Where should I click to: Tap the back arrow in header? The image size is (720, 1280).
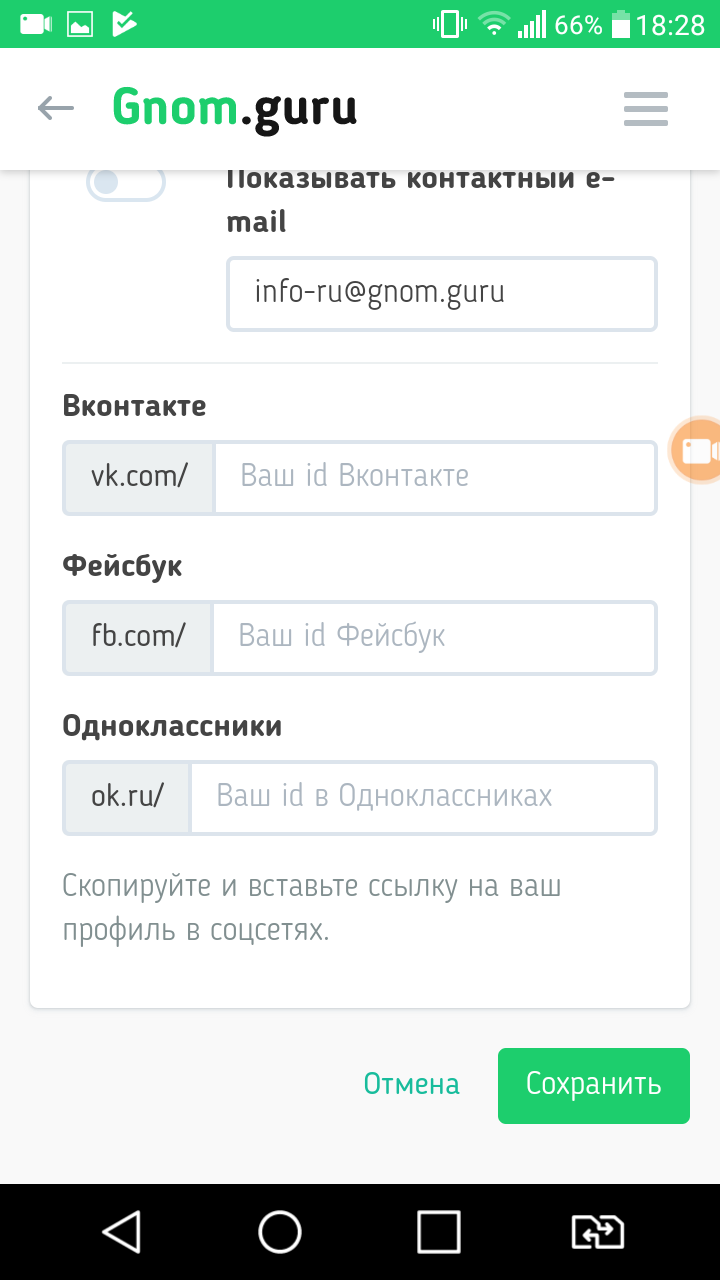pos(56,108)
